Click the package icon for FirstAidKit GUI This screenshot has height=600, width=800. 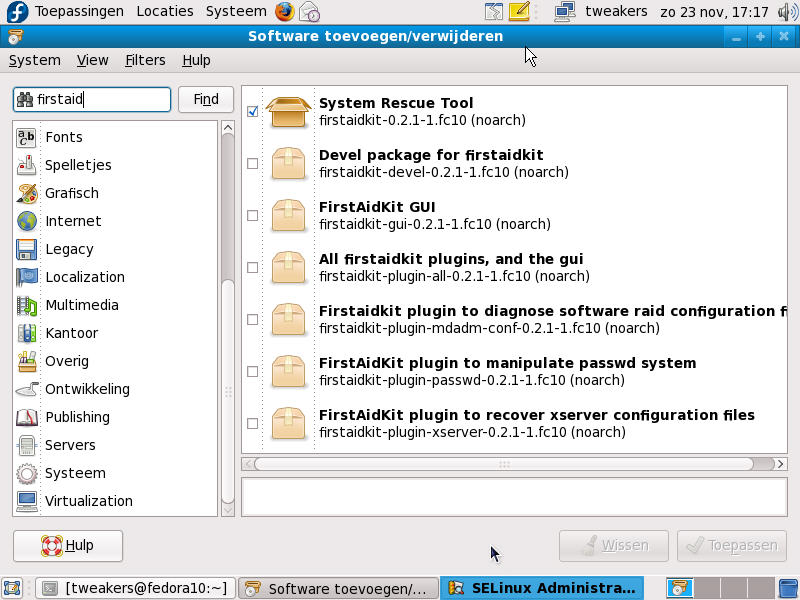coord(288,215)
